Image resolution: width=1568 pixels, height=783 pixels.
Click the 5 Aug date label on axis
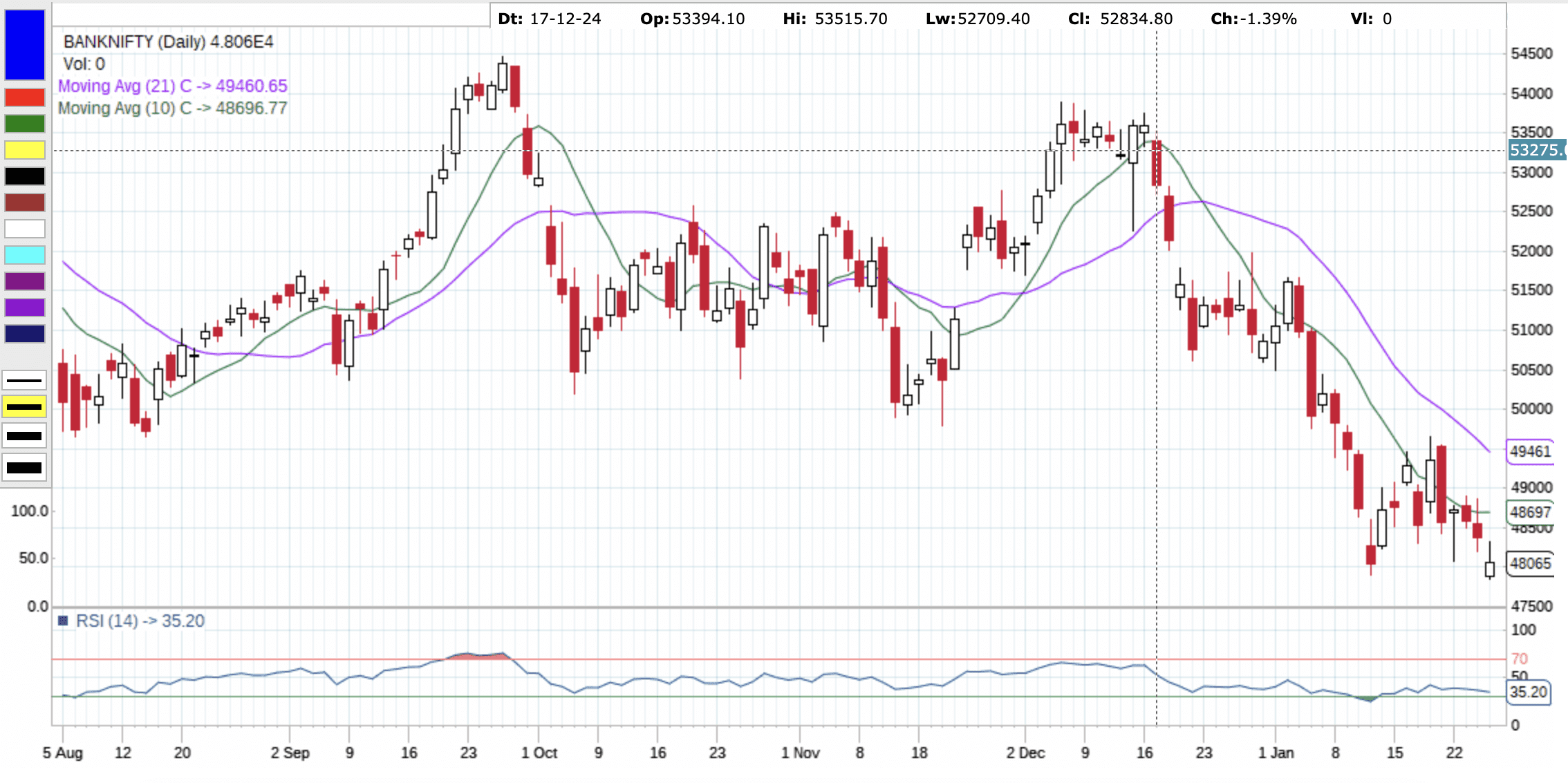[x=63, y=753]
